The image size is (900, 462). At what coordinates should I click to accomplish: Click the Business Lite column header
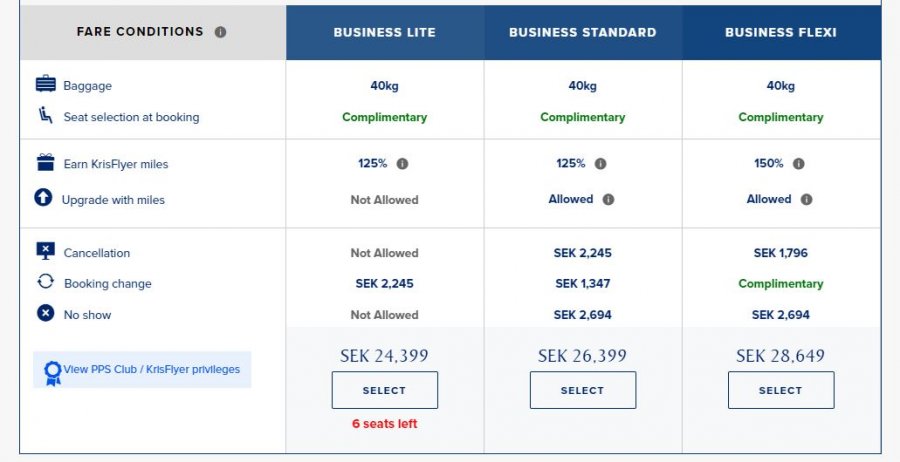coord(384,32)
